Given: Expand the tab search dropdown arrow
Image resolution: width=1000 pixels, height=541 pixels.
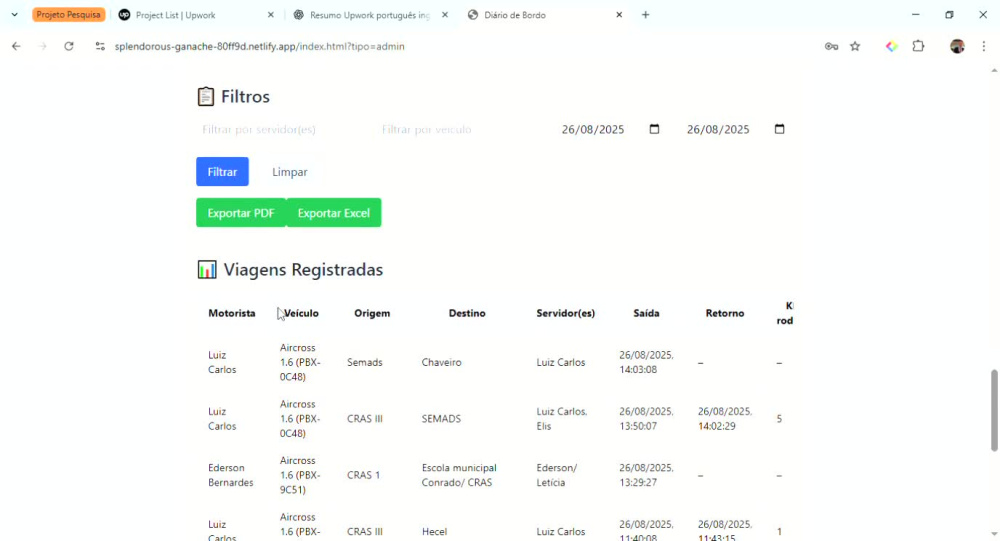Looking at the screenshot, I should pos(14,15).
